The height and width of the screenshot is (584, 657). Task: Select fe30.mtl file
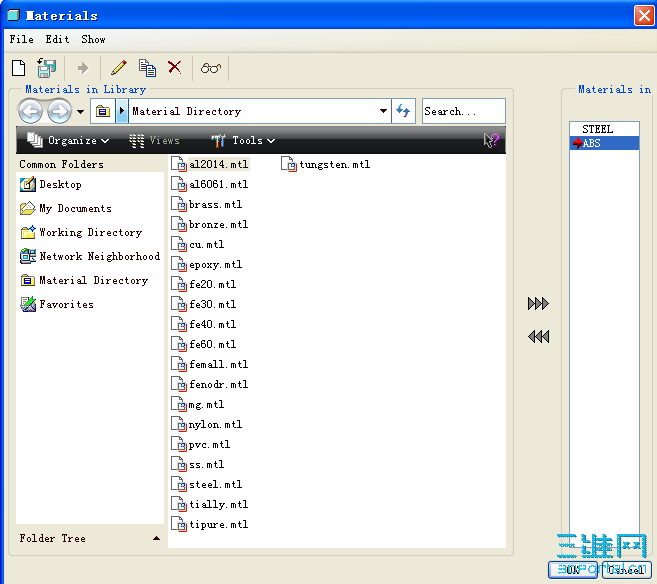click(x=204, y=304)
